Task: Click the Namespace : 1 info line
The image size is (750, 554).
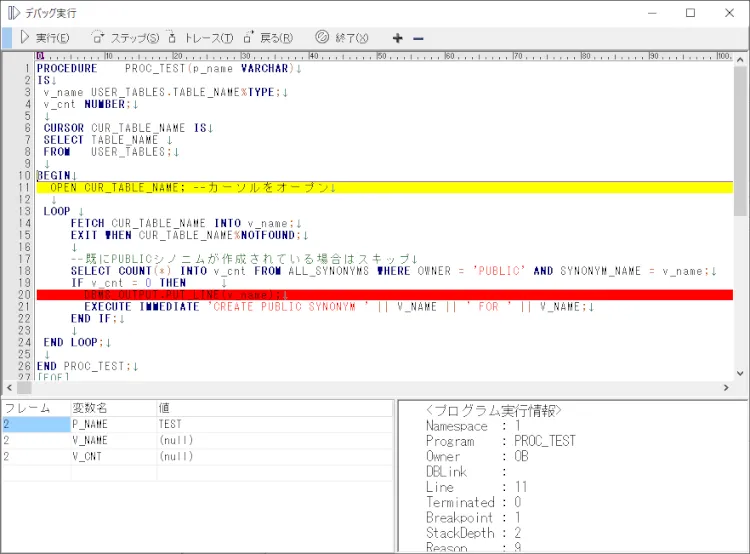Action: pyautogui.click(x=474, y=426)
